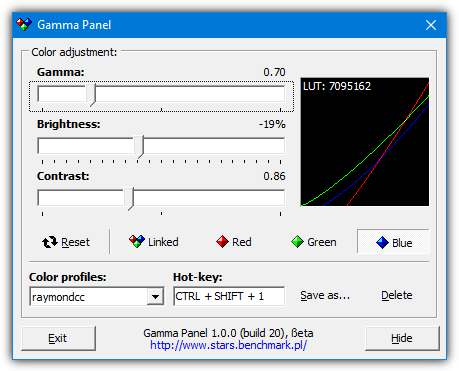
Task: Click the green diamond icon
Action: tap(297, 242)
